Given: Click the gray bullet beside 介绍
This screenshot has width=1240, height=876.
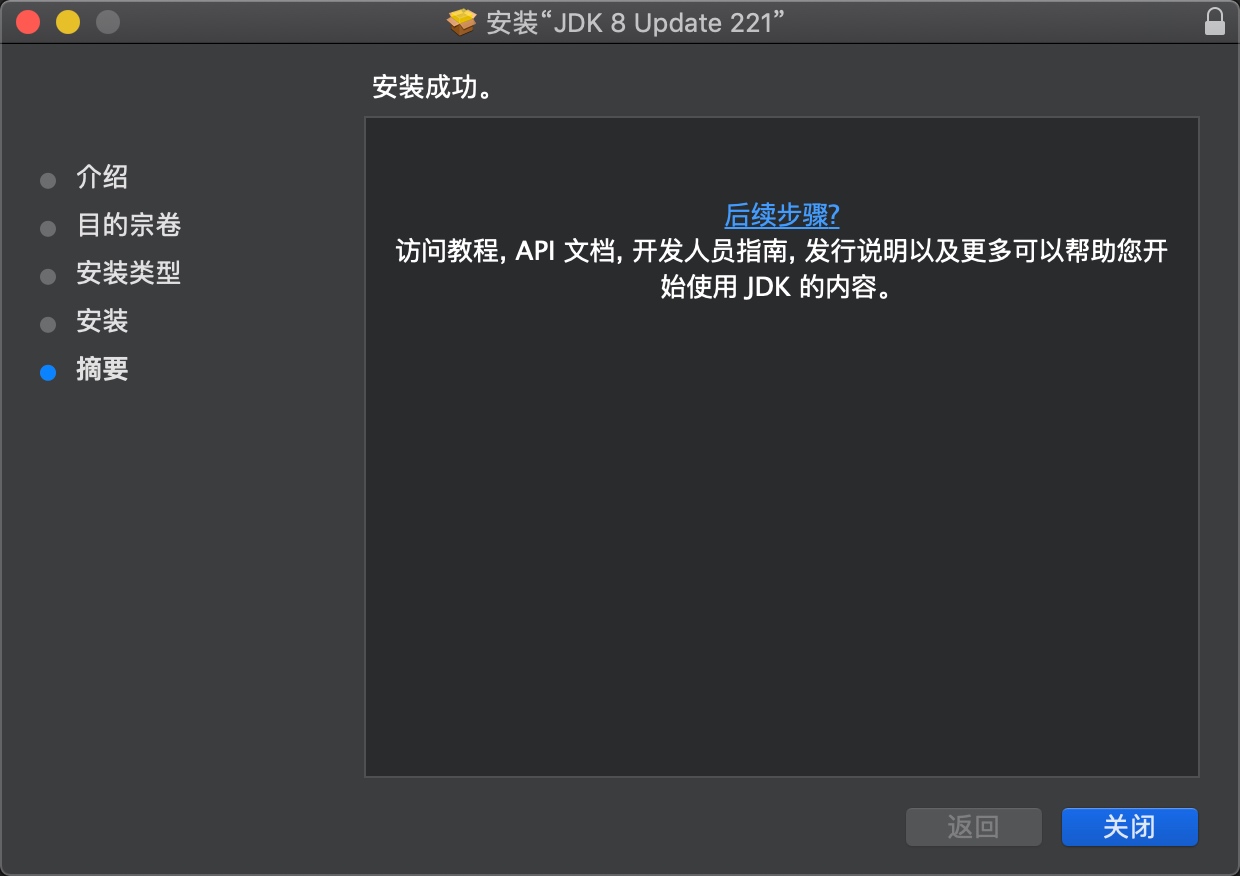Looking at the screenshot, I should click(47, 180).
